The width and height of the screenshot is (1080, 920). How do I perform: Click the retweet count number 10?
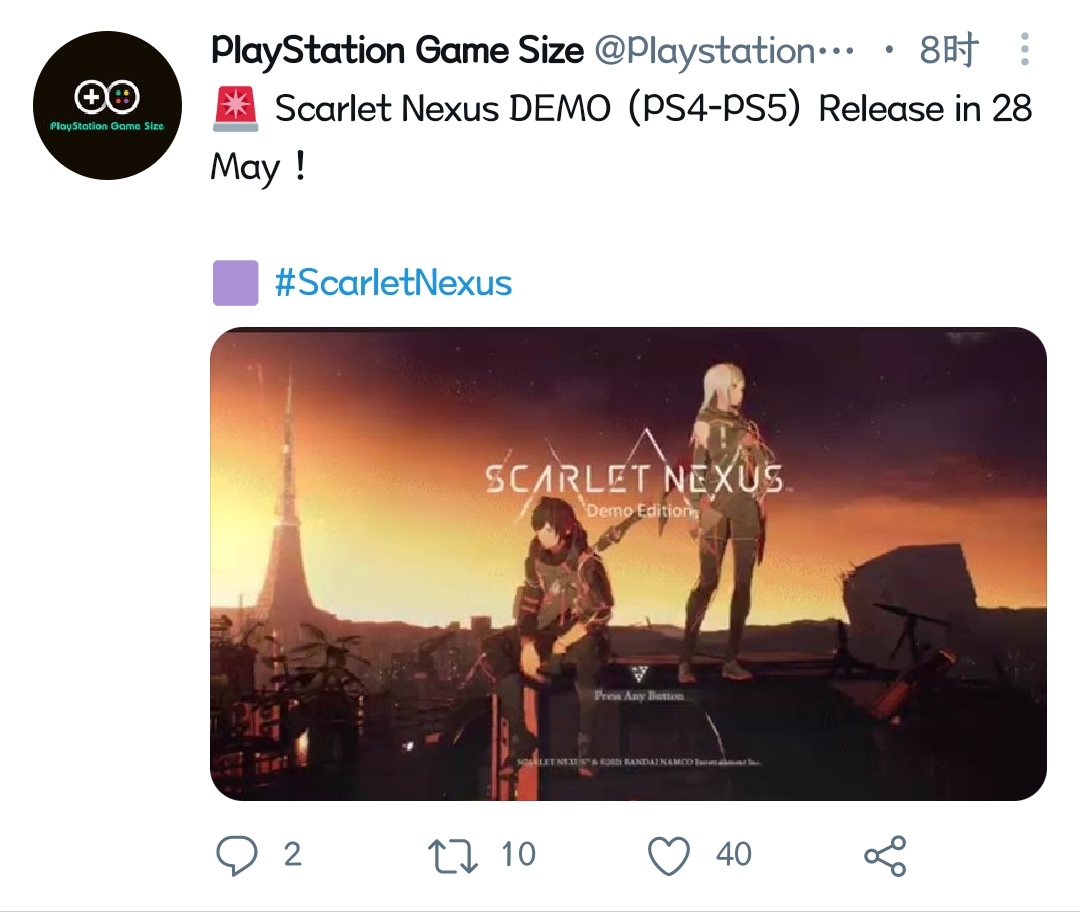click(x=518, y=855)
